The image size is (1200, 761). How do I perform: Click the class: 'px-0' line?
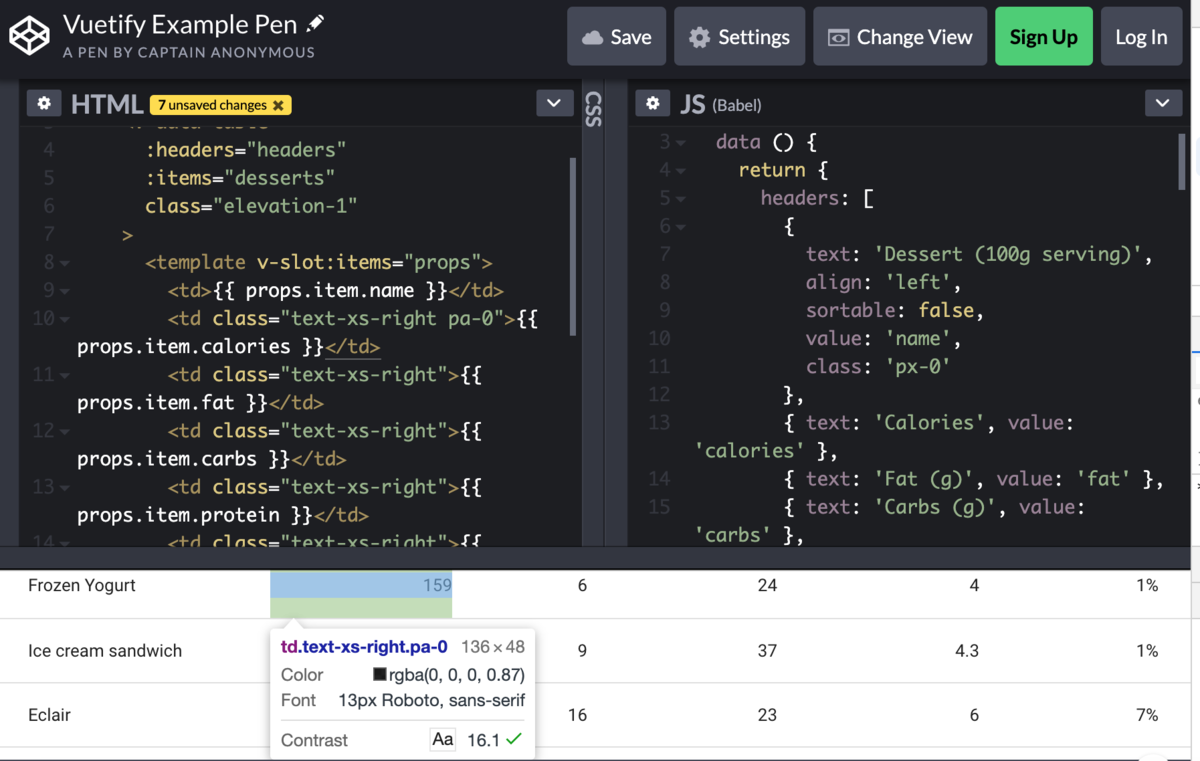point(878,366)
